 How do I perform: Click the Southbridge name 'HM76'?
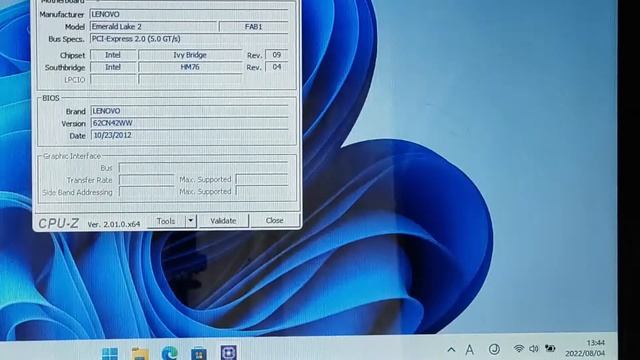click(190, 67)
